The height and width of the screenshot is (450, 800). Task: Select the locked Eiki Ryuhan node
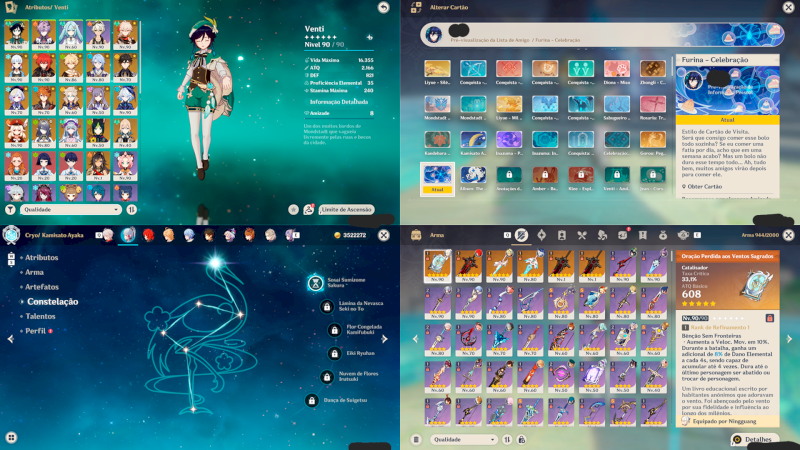tap(334, 353)
